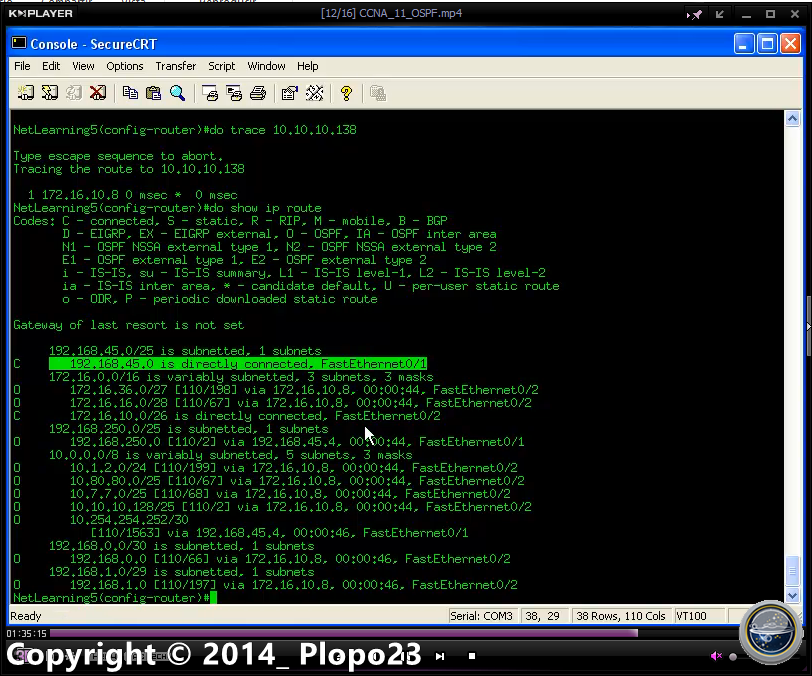Click the SecureCRT console title icon

(19, 44)
